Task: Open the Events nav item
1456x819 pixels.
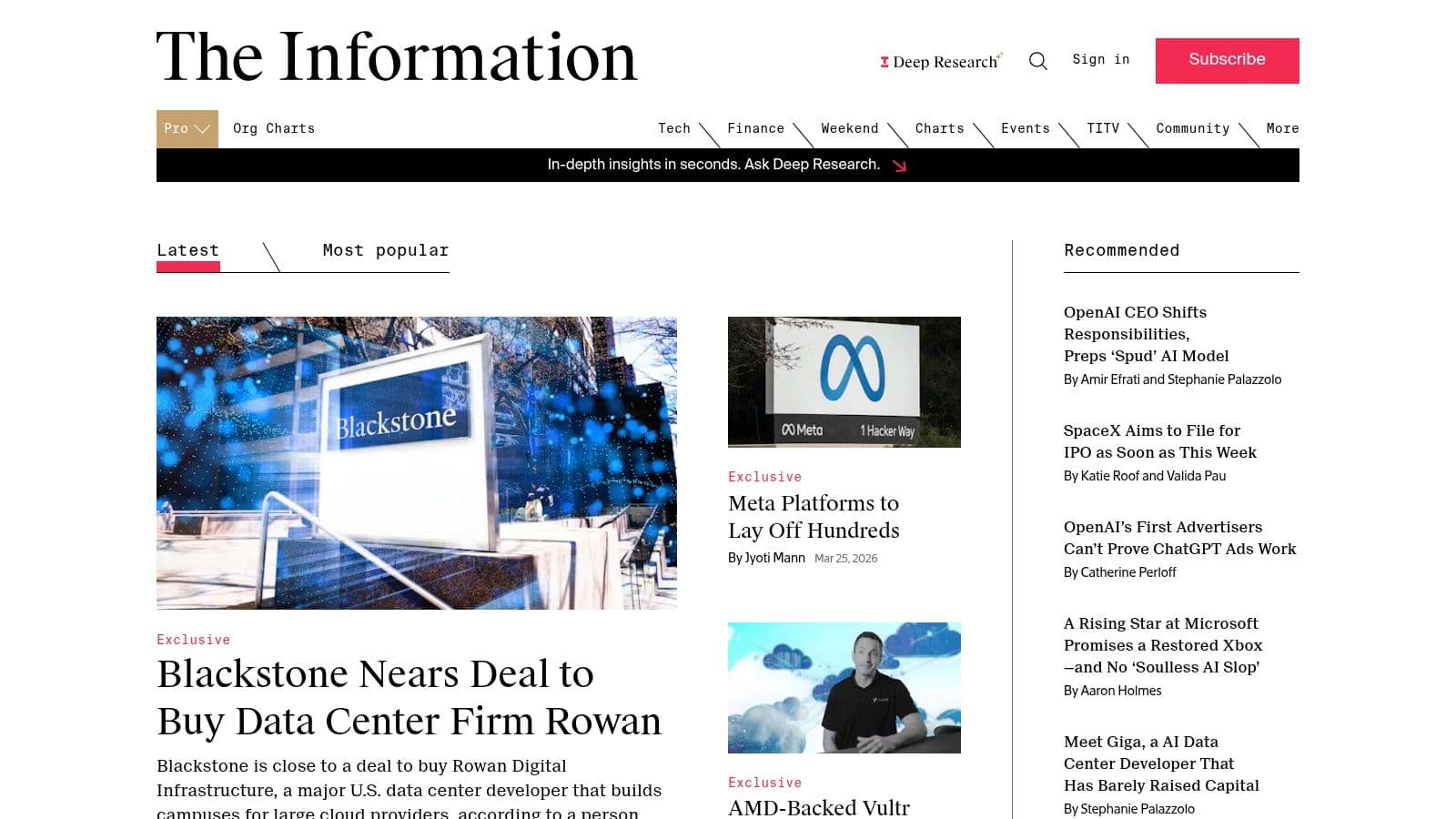Action: pos(1026,128)
